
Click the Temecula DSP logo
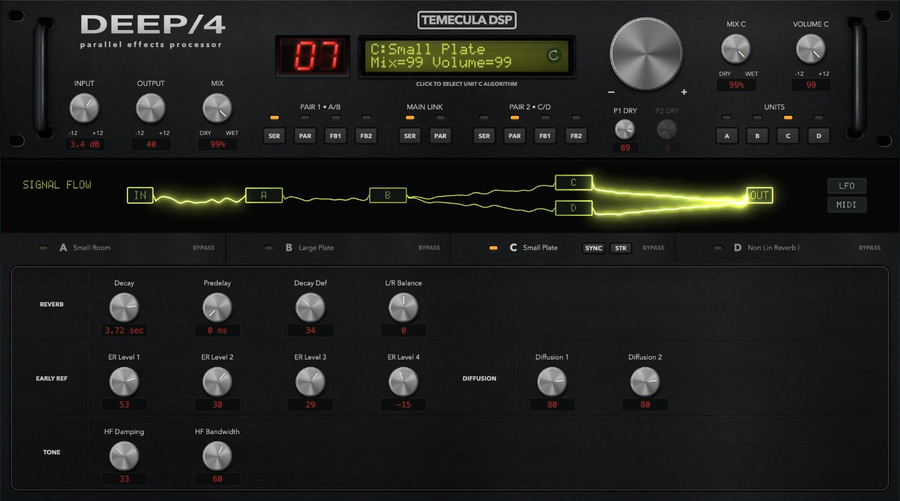[x=467, y=20]
